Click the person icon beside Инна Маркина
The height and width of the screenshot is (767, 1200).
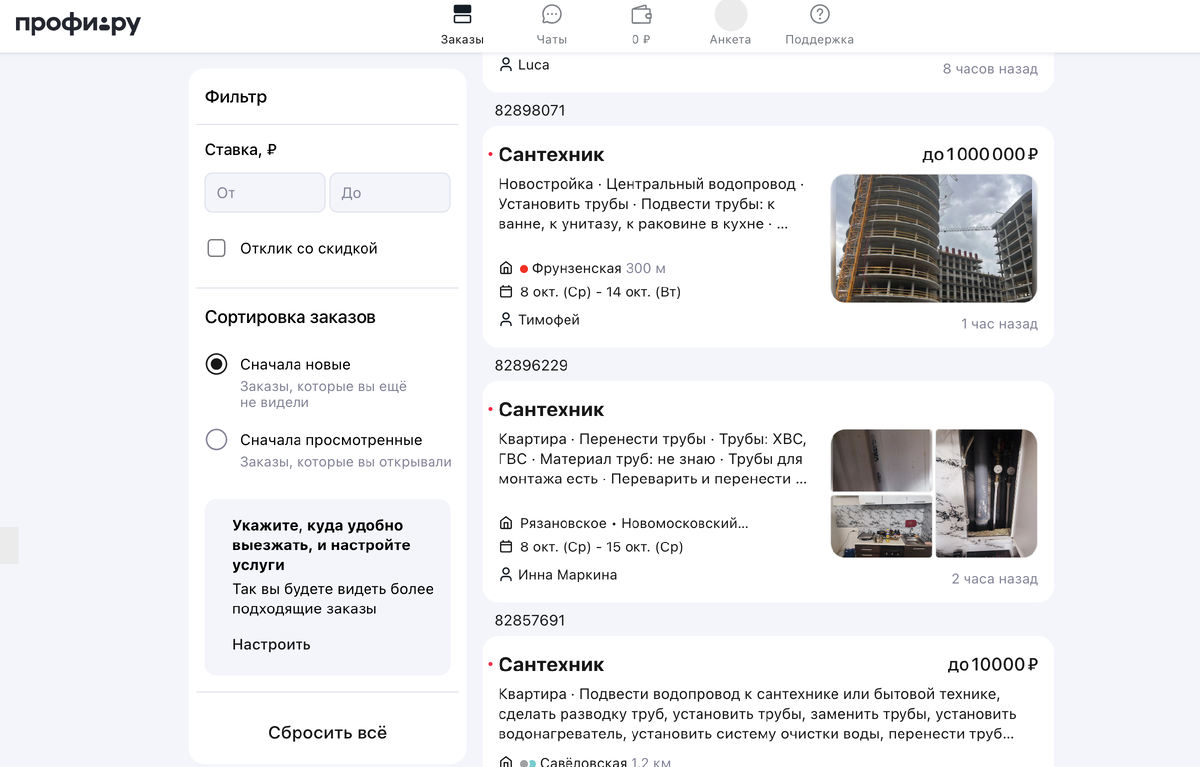(x=506, y=575)
